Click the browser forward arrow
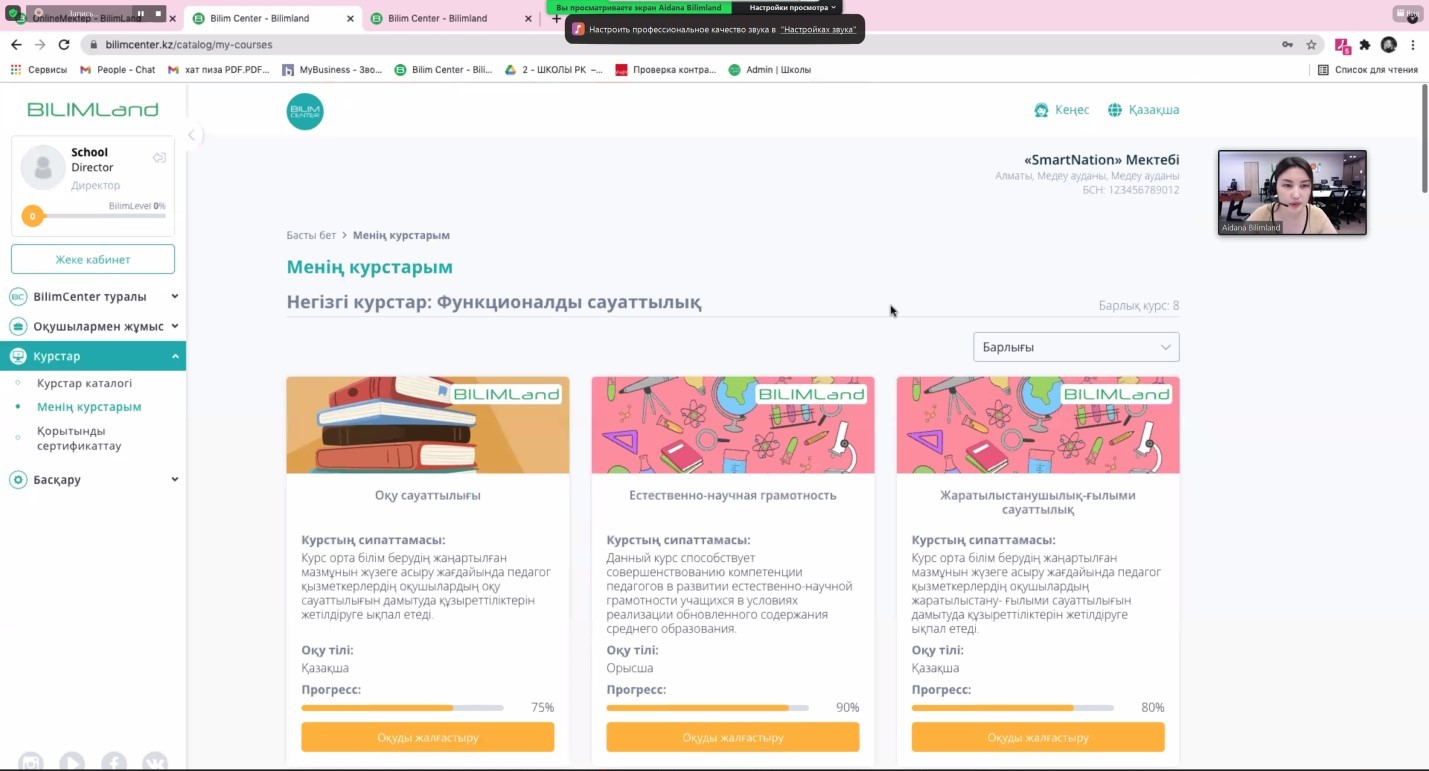1429x771 pixels. (40, 45)
